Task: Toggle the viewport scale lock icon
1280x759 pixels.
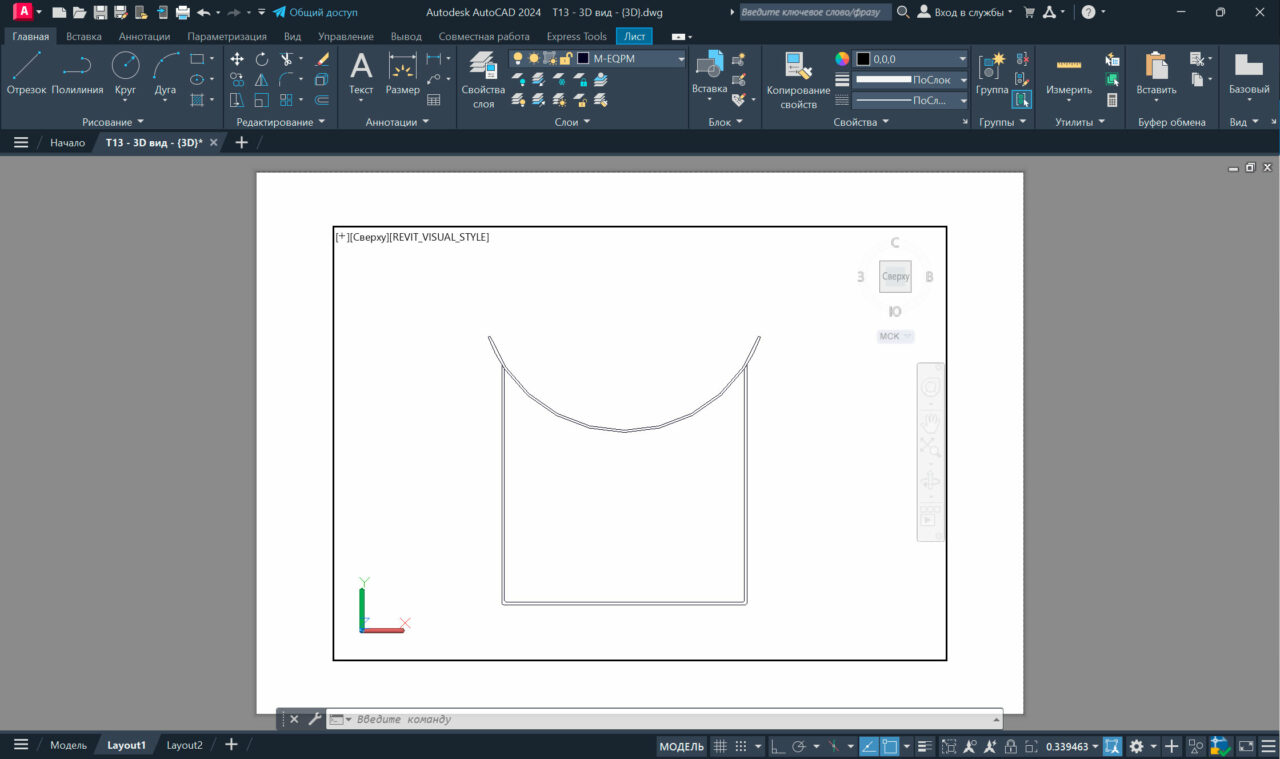Action: [x=1011, y=746]
